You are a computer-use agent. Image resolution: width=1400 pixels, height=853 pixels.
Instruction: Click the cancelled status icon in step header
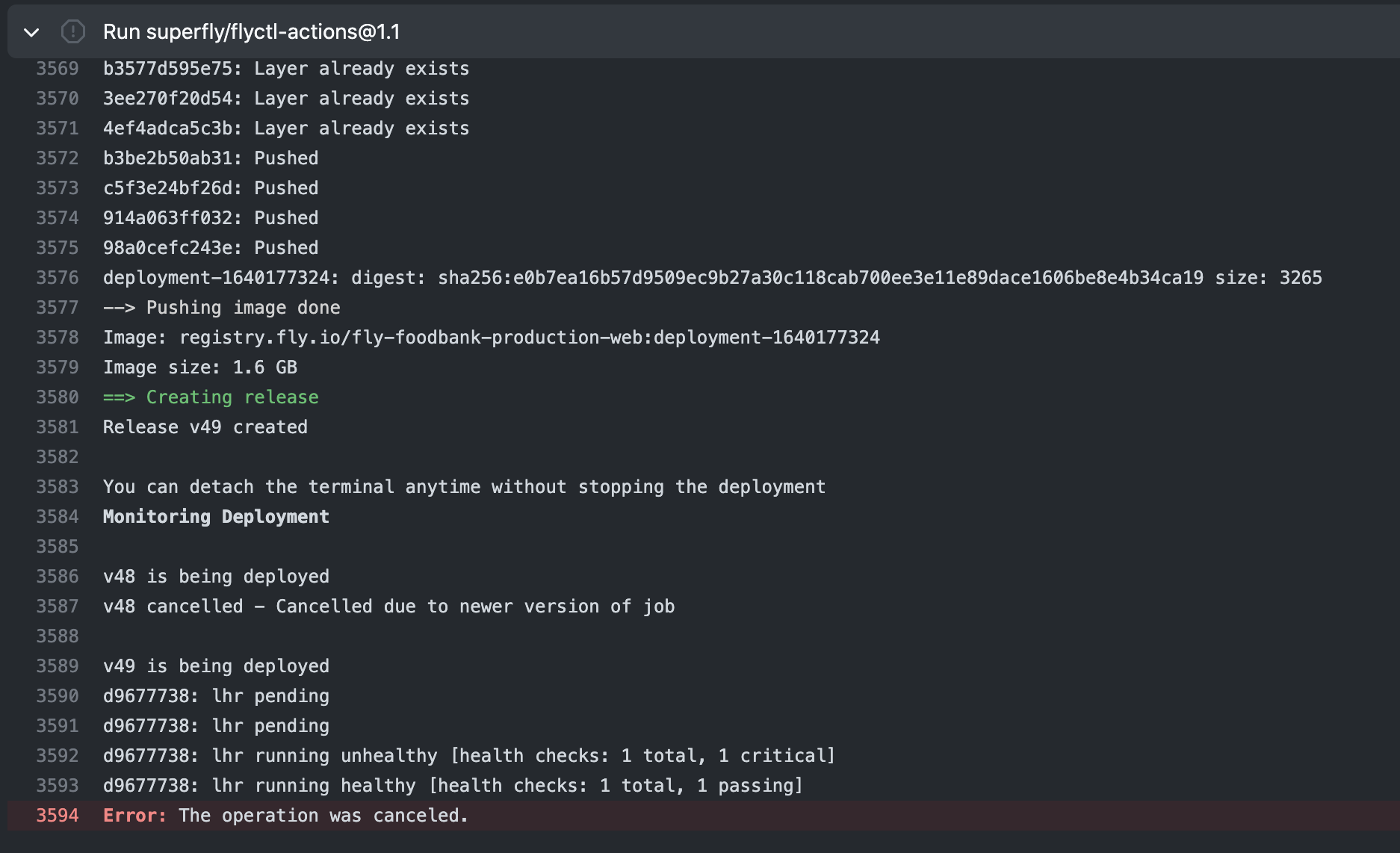click(73, 32)
